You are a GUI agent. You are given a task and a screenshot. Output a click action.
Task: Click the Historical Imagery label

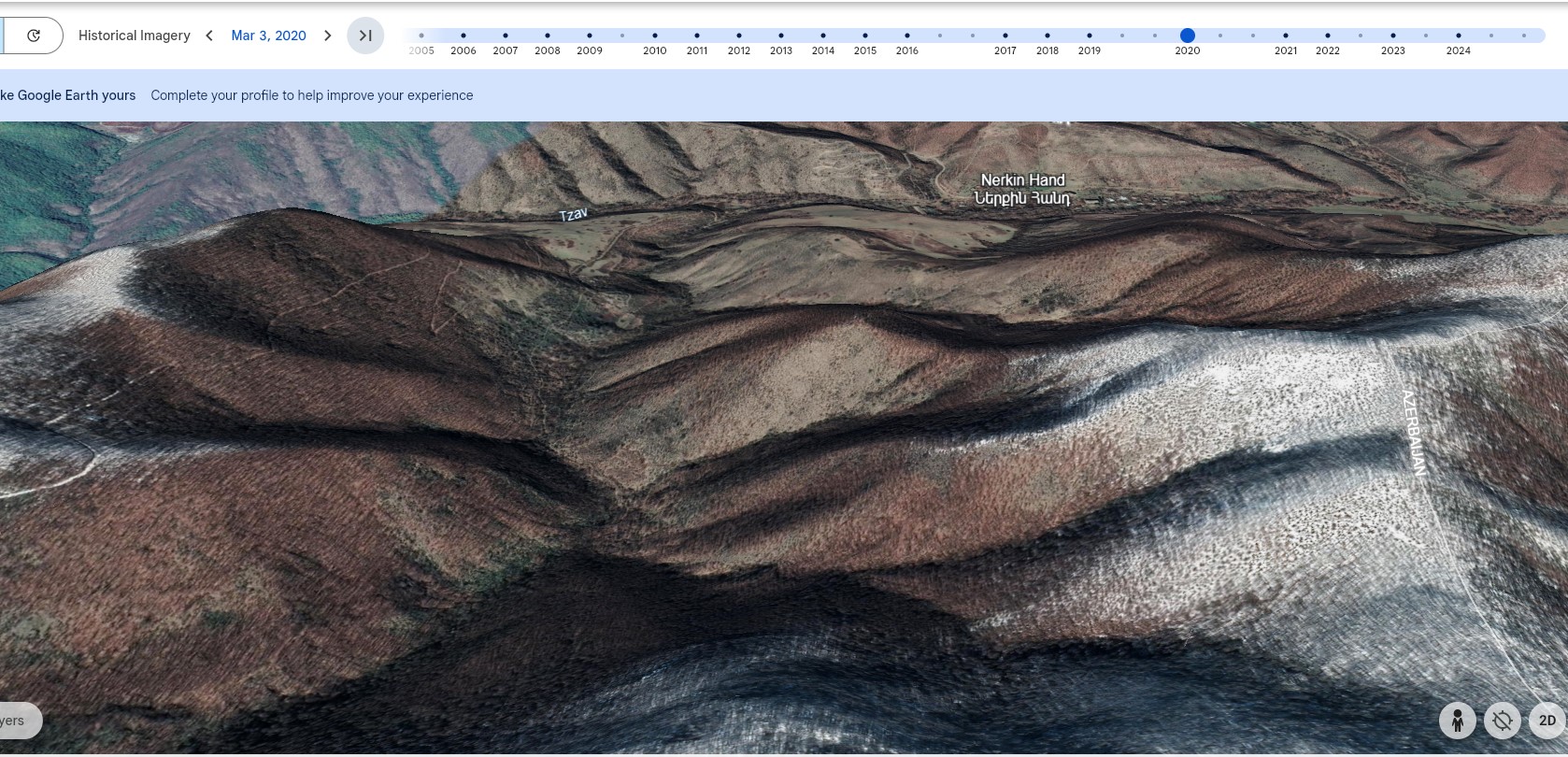click(x=134, y=36)
